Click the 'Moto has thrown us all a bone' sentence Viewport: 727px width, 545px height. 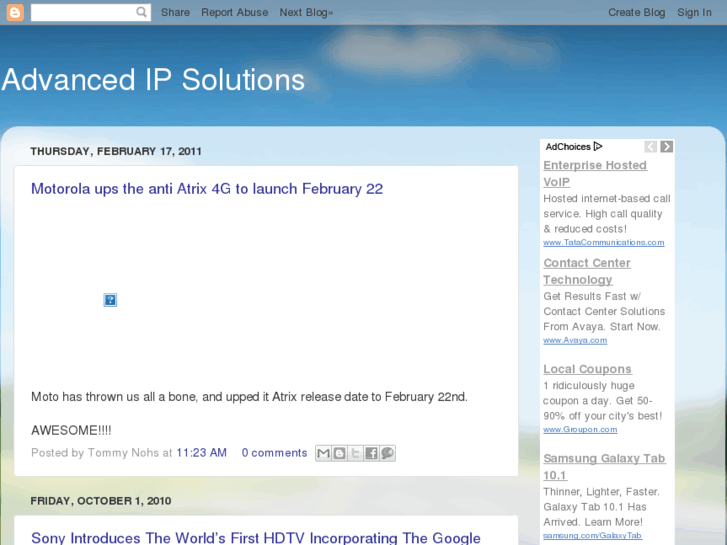click(249, 397)
